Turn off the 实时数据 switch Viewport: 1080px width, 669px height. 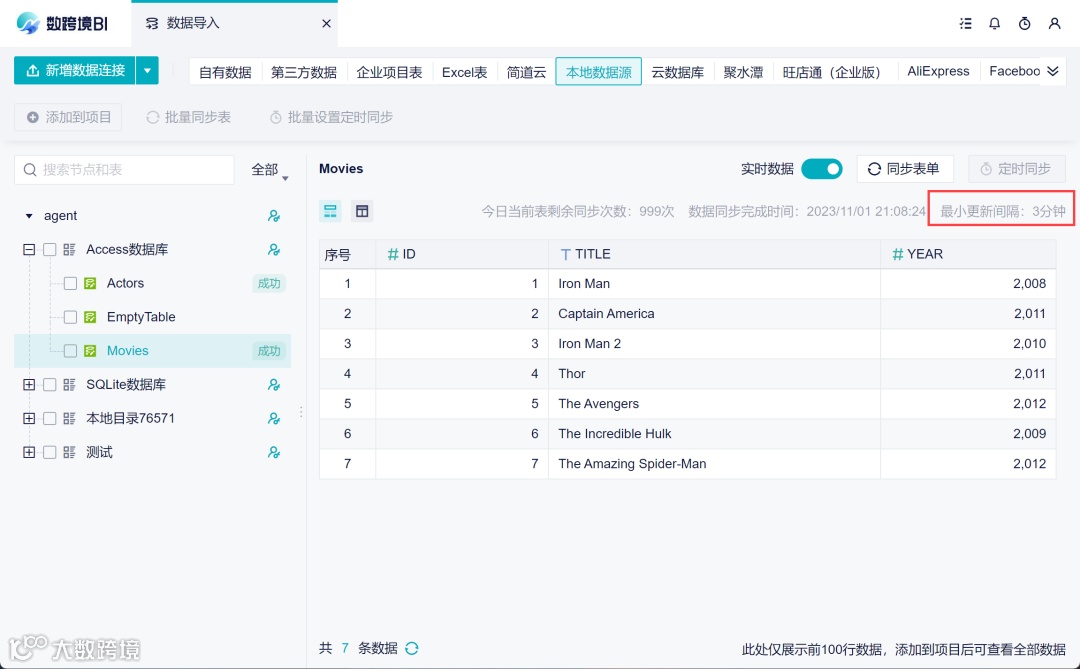pyautogui.click(x=822, y=170)
